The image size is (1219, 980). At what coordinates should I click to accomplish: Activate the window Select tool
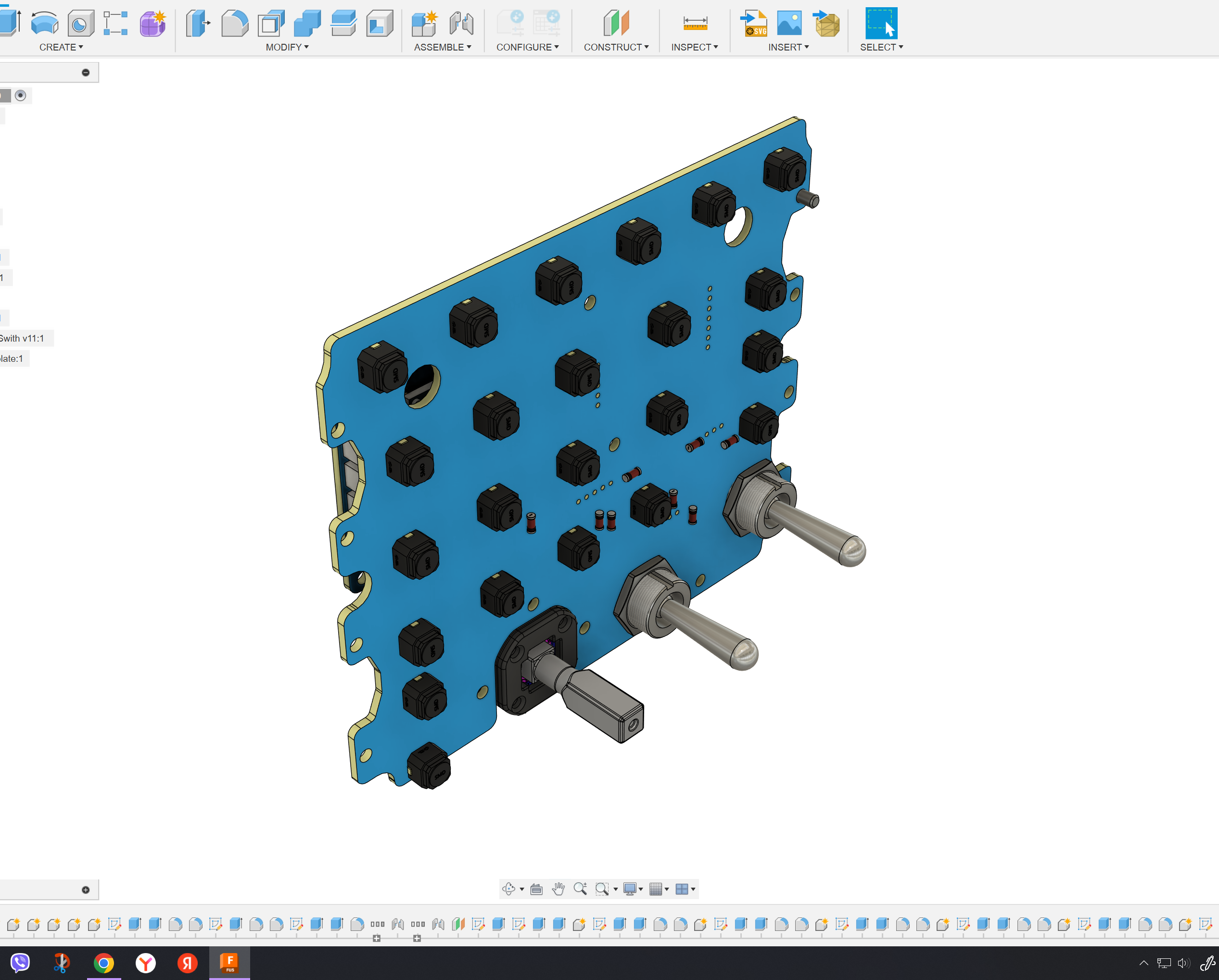881,23
